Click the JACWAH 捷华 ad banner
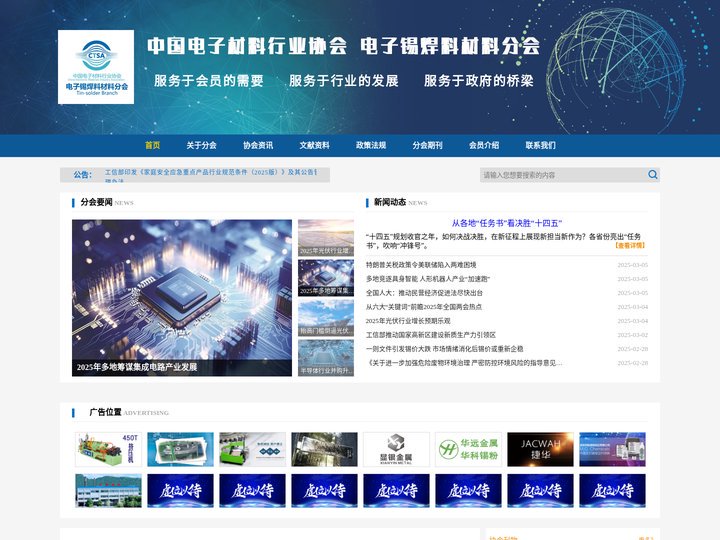Image resolution: width=720 pixels, height=540 pixels. [540, 449]
